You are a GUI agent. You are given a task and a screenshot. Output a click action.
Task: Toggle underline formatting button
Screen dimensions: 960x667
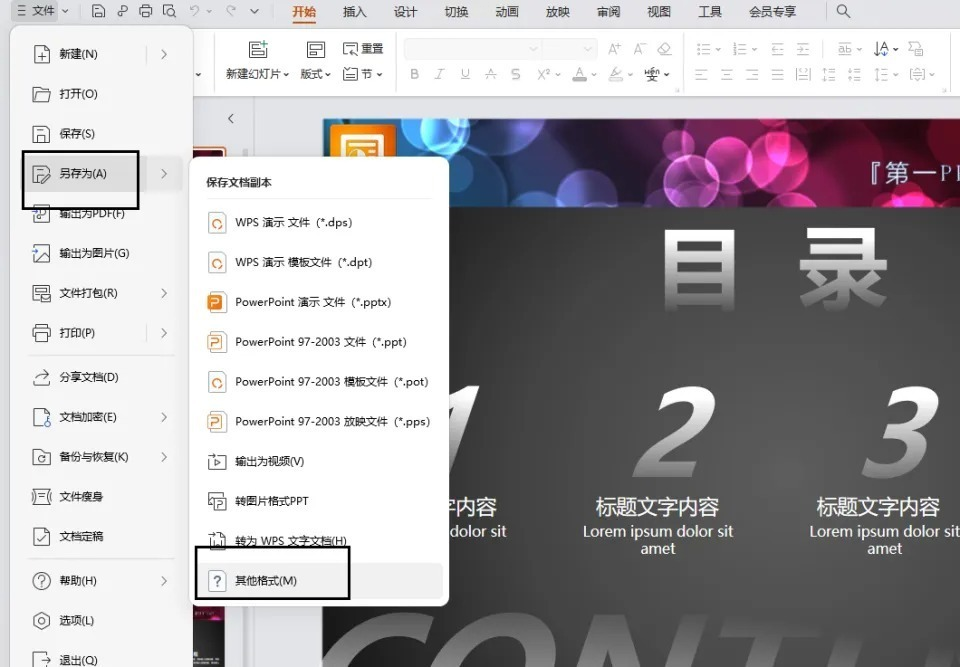click(x=465, y=74)
